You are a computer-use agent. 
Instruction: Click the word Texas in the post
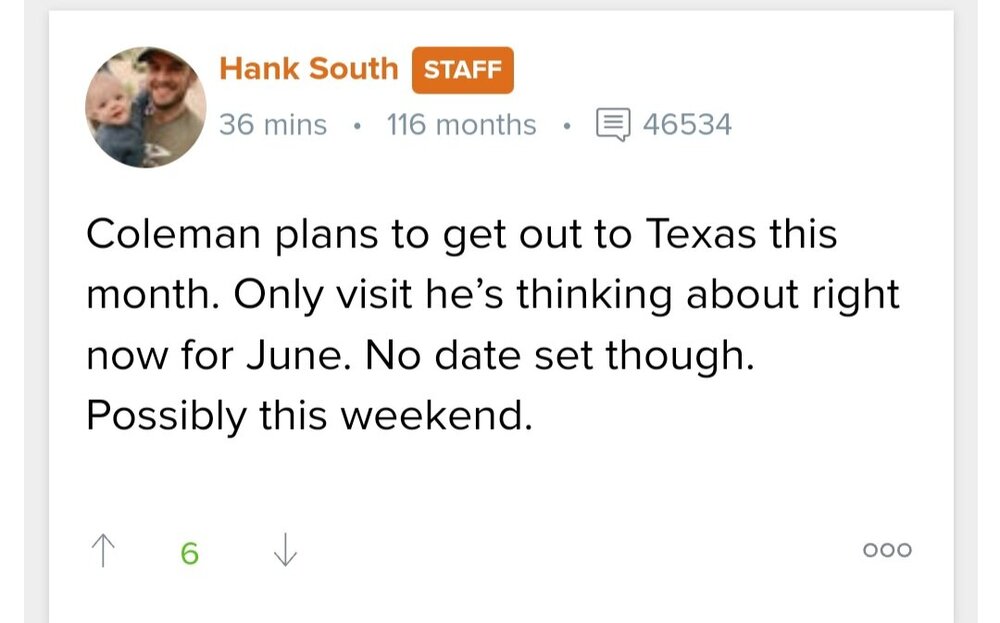coord(702,235)
